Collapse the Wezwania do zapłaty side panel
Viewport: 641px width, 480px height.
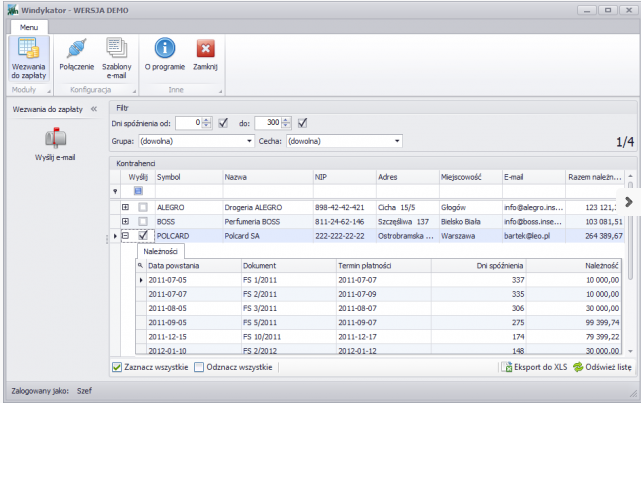[x=94, y=109]
